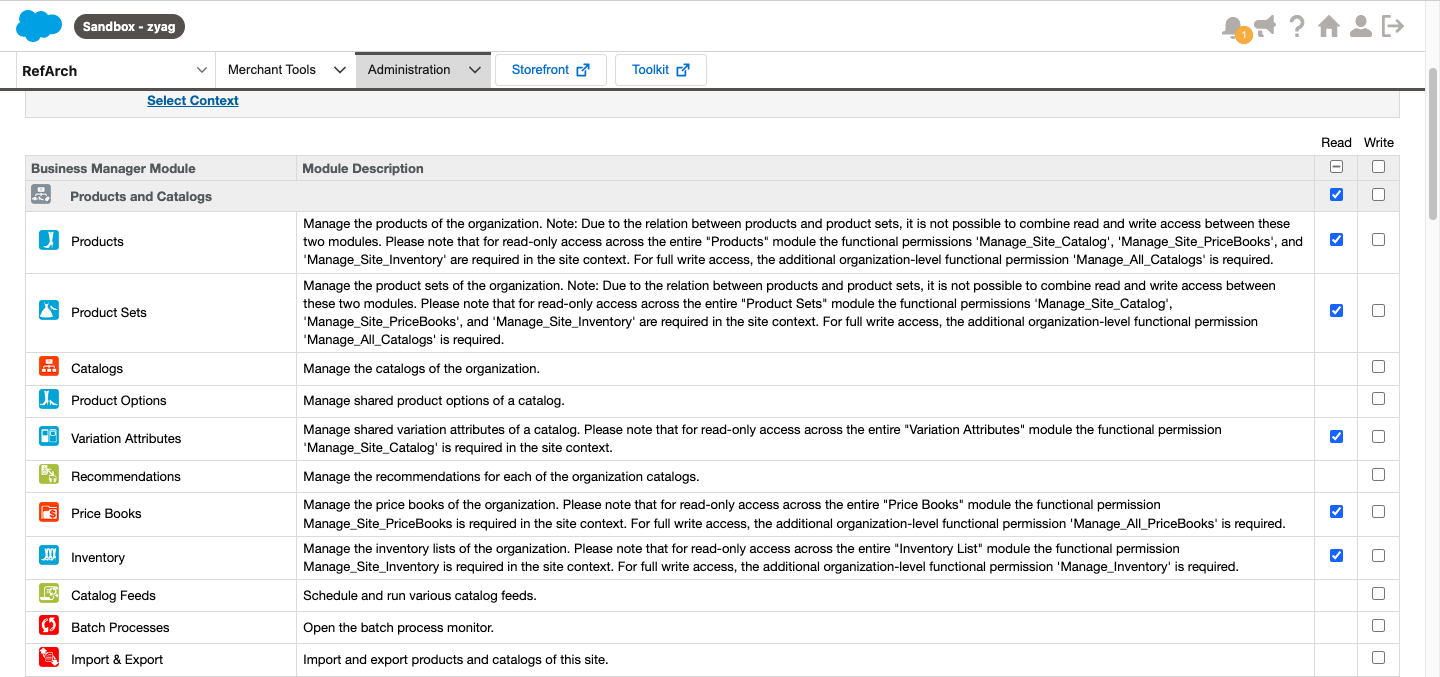Image resolution: width=1440 pixels, height=677 pixels.
Task: Enable Write checkbox for Catalogs
Action: pos(1378,367)
